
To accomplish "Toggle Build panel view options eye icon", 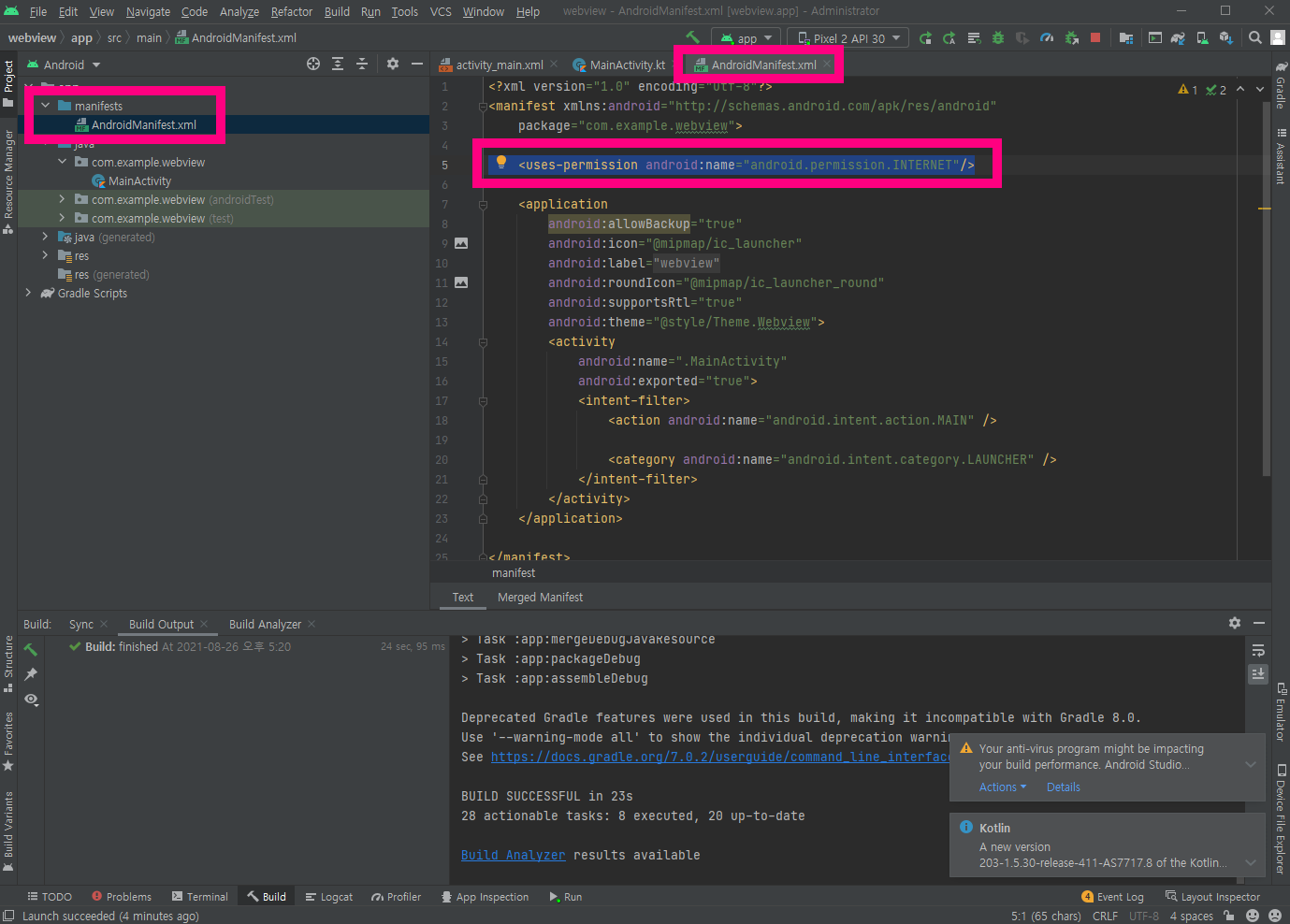I will (x=31, y=700).
